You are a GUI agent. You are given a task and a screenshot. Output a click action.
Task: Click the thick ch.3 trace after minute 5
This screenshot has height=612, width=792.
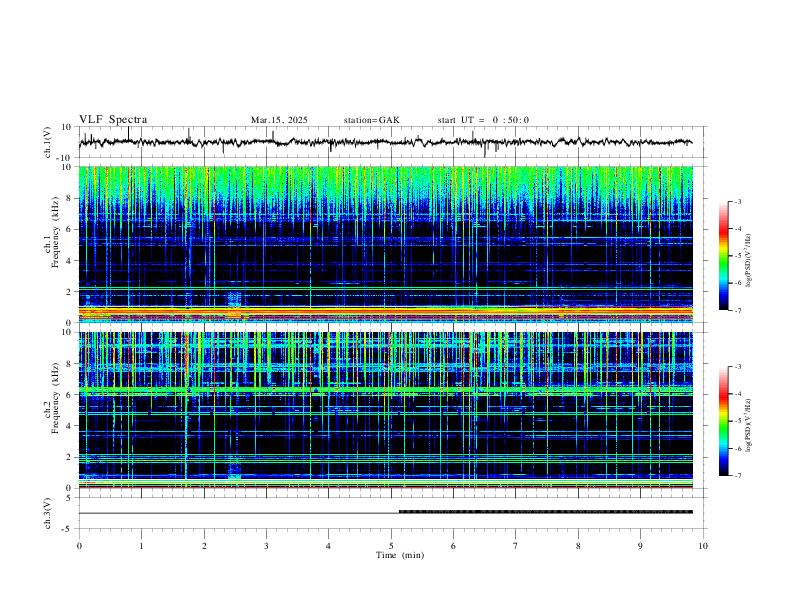tap(546, 512)
